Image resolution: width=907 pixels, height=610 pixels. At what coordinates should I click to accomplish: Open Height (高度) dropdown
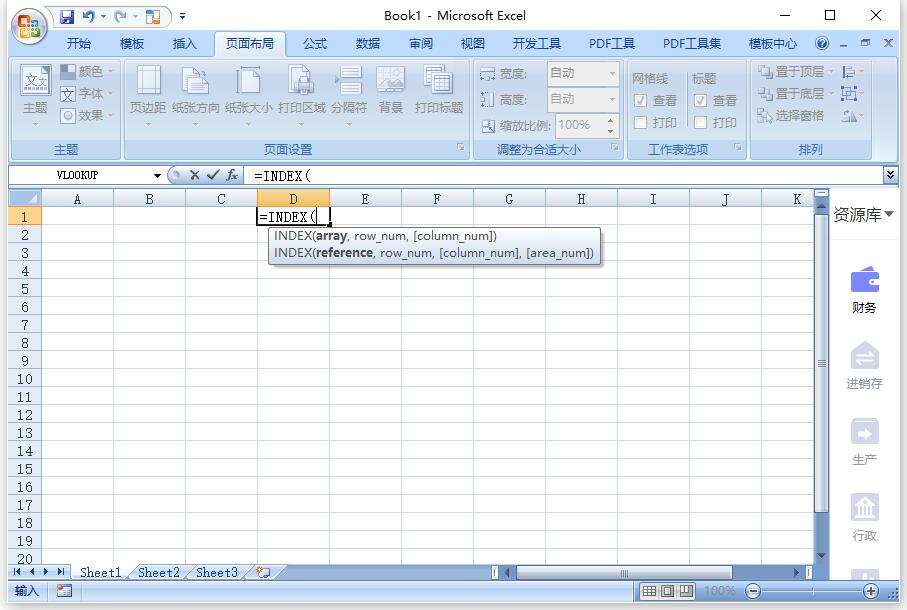tap(612, 99)
